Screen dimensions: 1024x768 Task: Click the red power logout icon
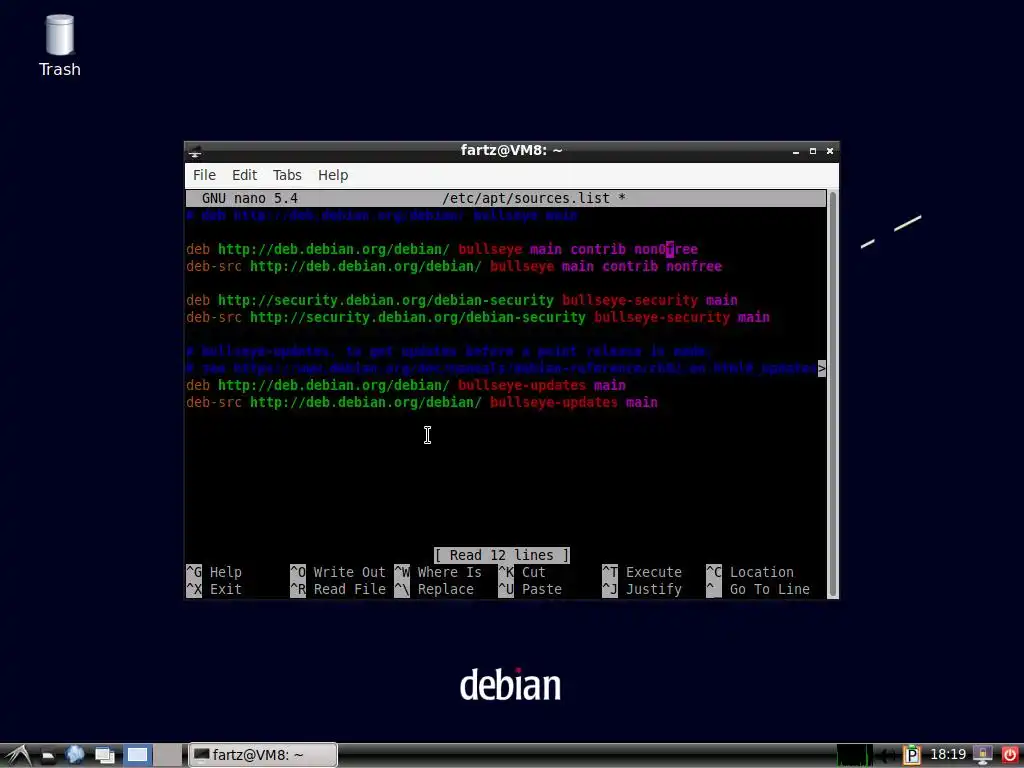(1009, 756)
